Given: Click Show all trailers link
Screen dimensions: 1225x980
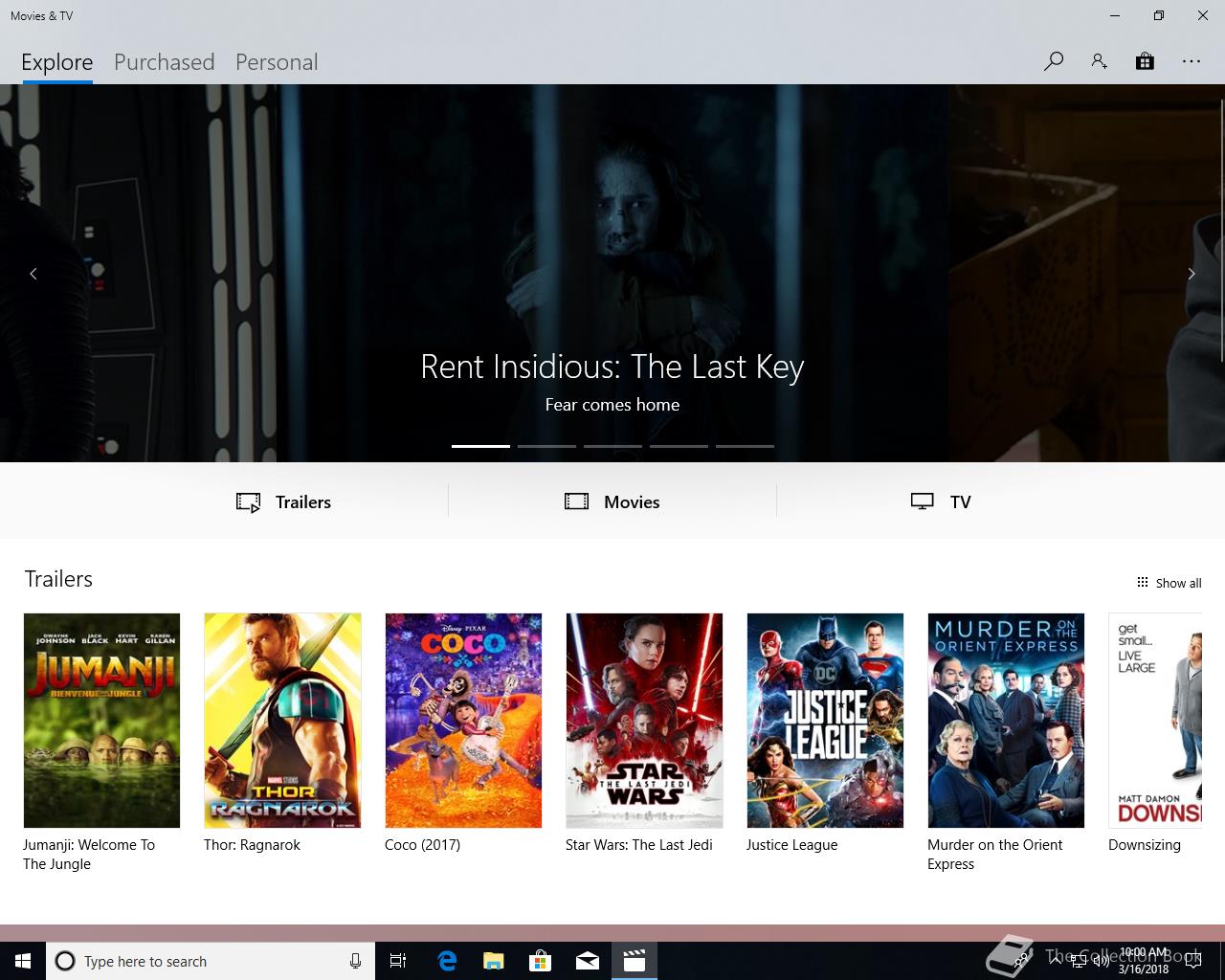Looking at the screenshot, I should pos(1169,583).
